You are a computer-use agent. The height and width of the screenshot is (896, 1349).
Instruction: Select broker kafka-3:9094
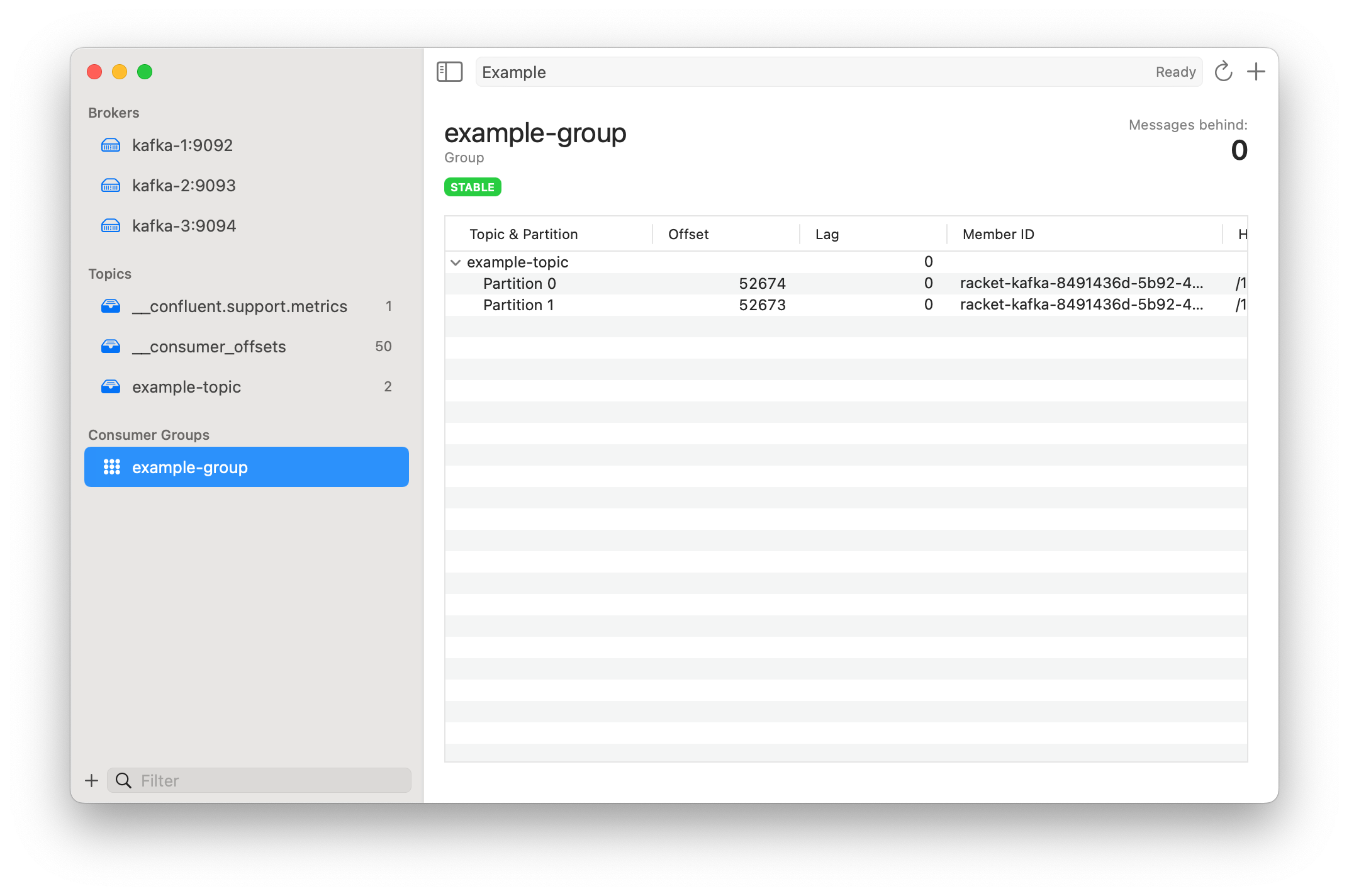[247, 226]
